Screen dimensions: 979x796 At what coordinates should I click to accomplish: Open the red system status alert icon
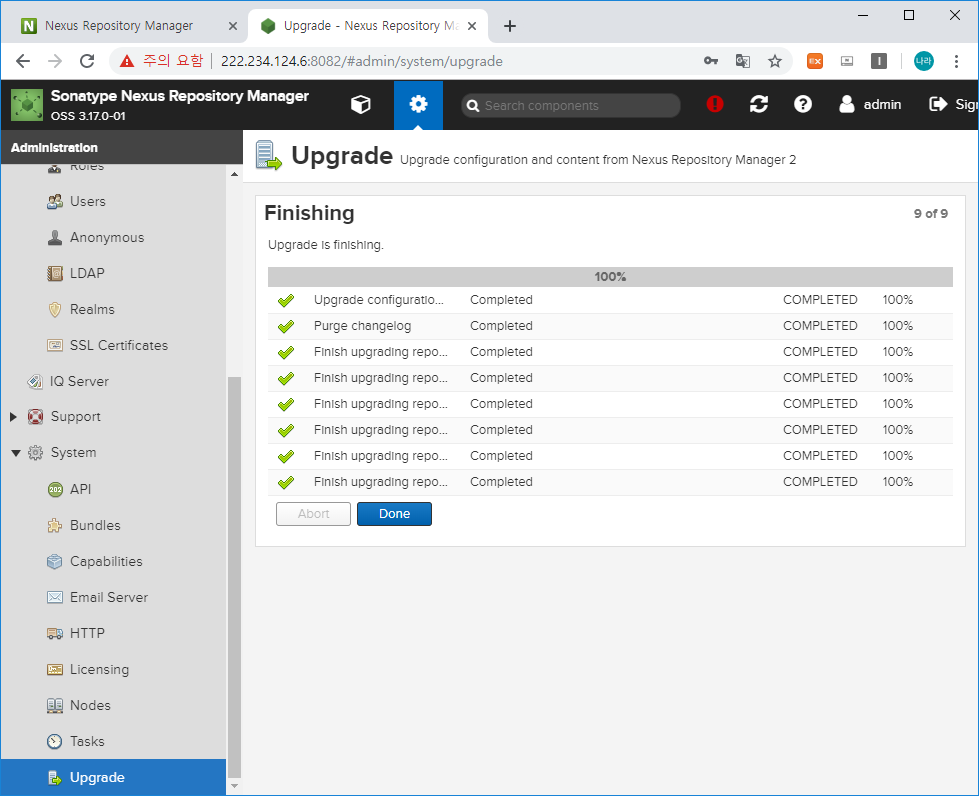pyautogui.click(x=714, y=104)
